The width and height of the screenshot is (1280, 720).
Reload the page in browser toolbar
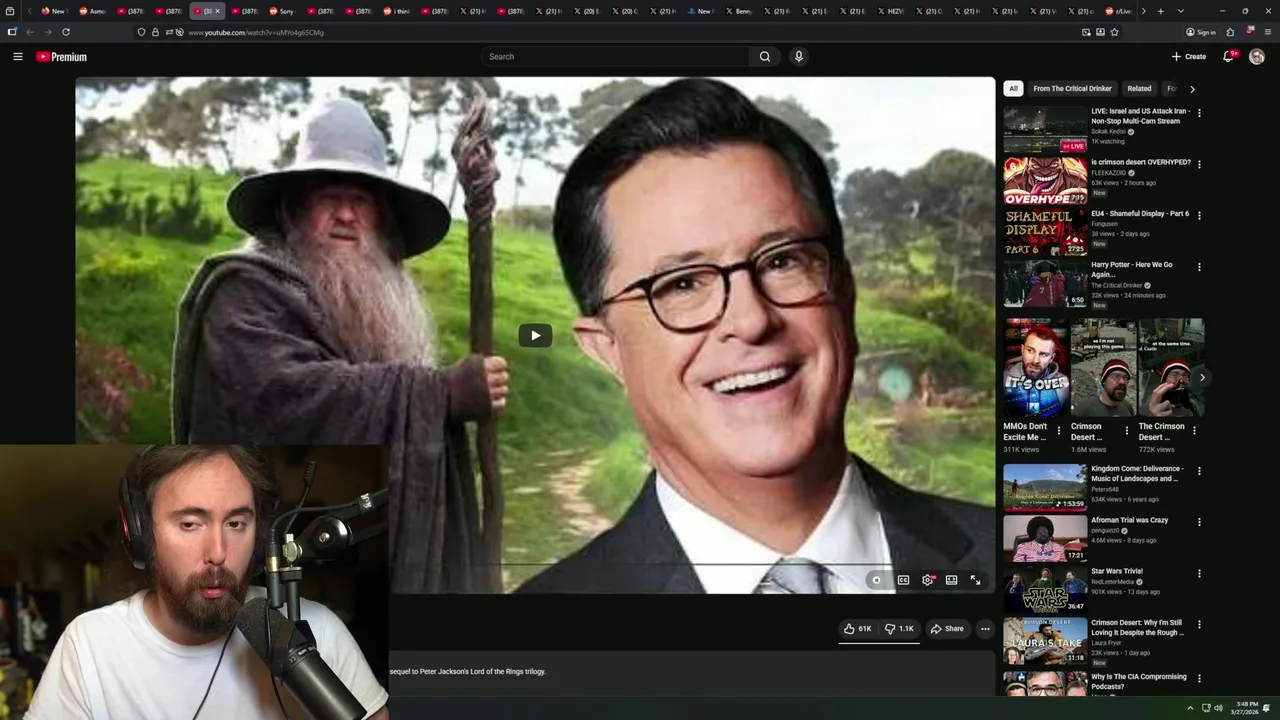66,32
